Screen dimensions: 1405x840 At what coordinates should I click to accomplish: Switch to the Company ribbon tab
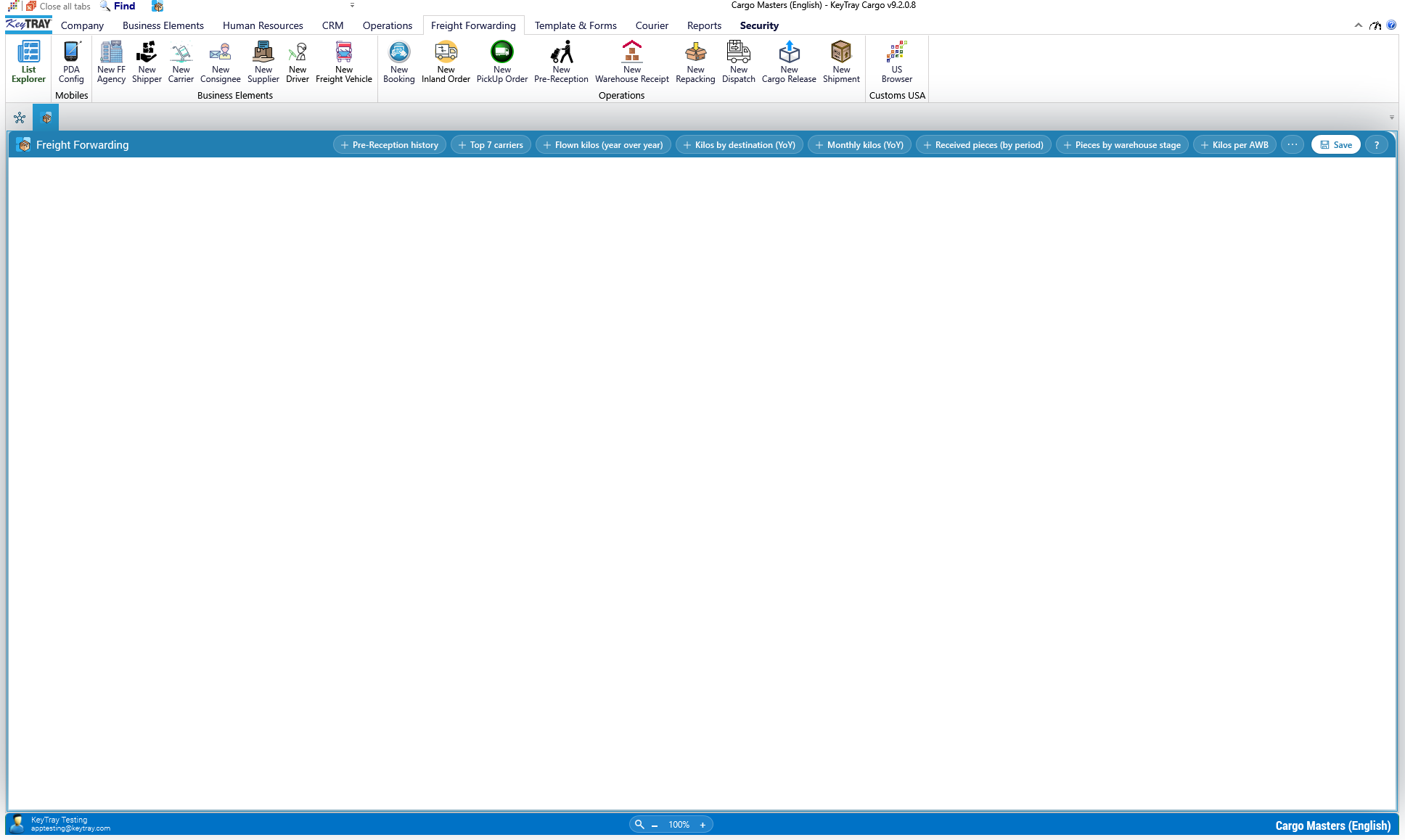[82, 25]
